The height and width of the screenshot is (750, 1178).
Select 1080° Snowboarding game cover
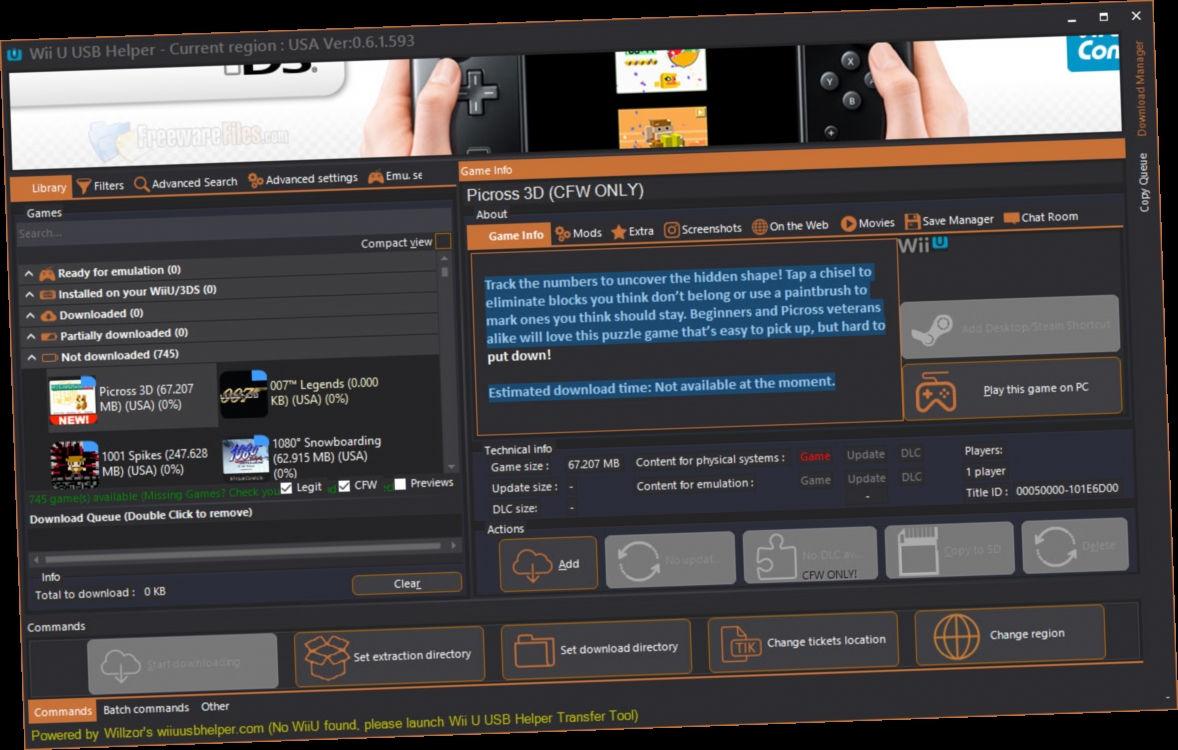pyautogui.click(x=246, y=456)
